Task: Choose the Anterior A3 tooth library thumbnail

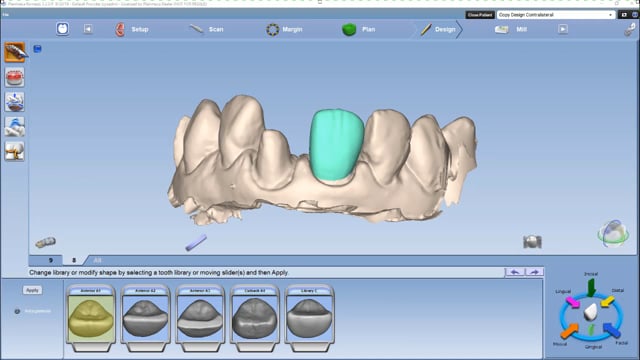Action: (x=200, y=318)
